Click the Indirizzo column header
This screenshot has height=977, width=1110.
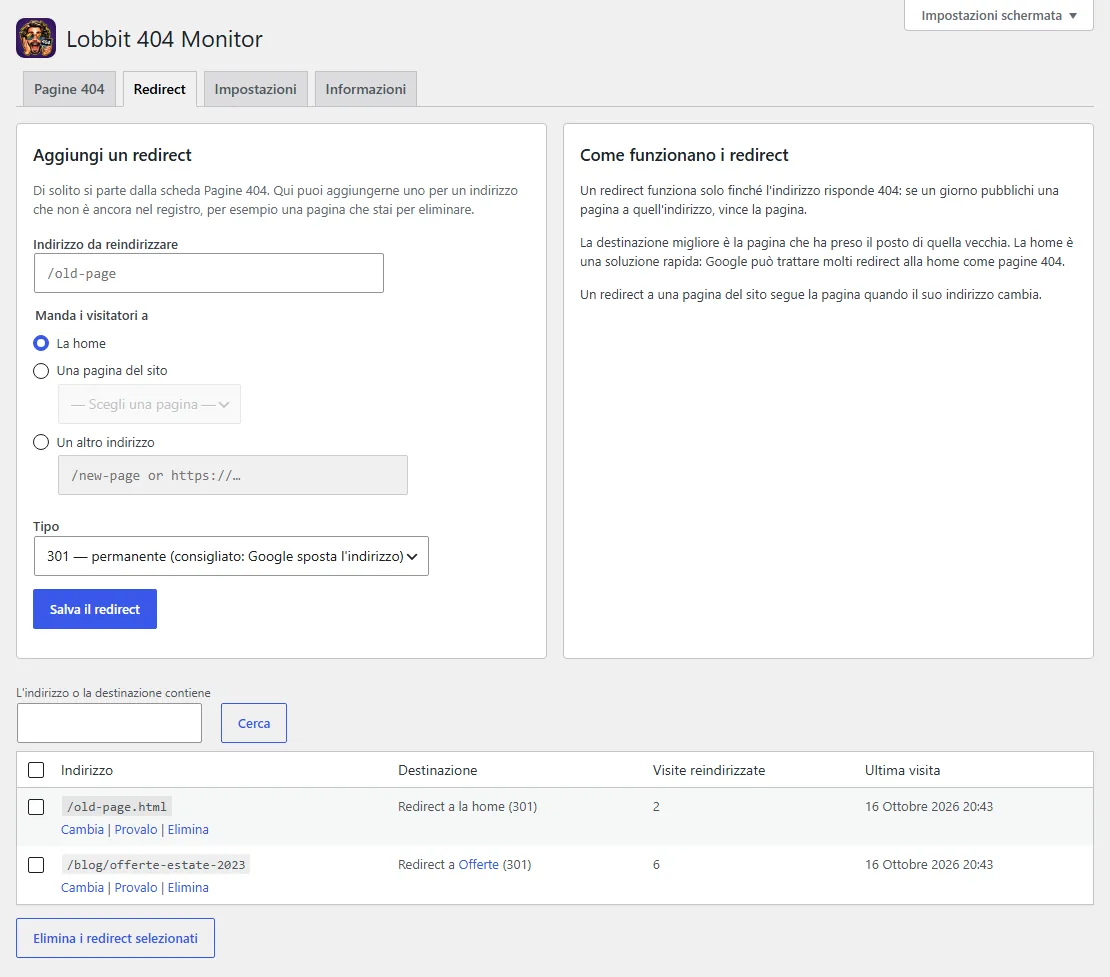click(x=87, y=770)
